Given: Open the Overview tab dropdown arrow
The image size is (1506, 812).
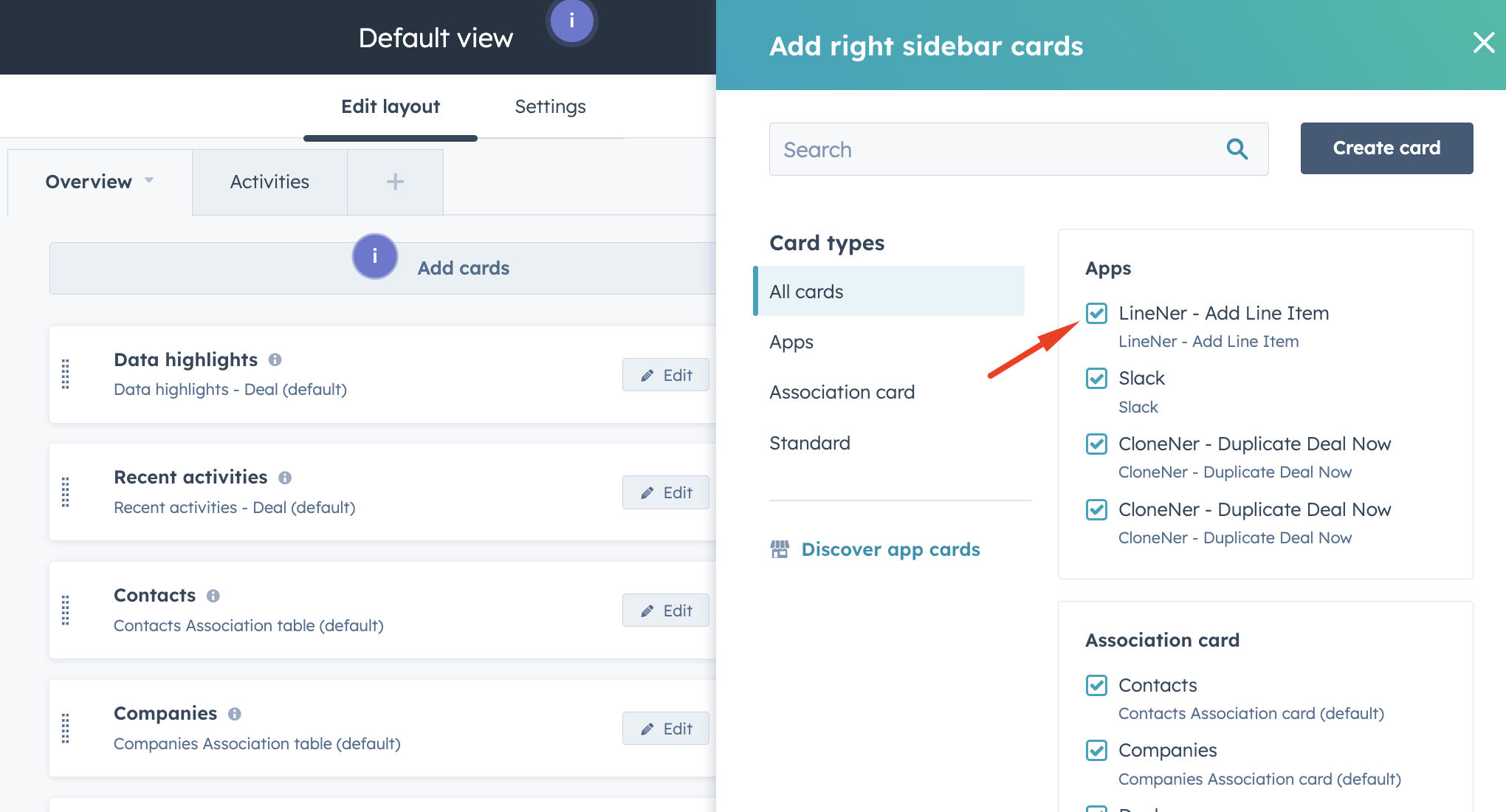Looking at the screenshot, I should pyautogui.click(x=149, y=180).
